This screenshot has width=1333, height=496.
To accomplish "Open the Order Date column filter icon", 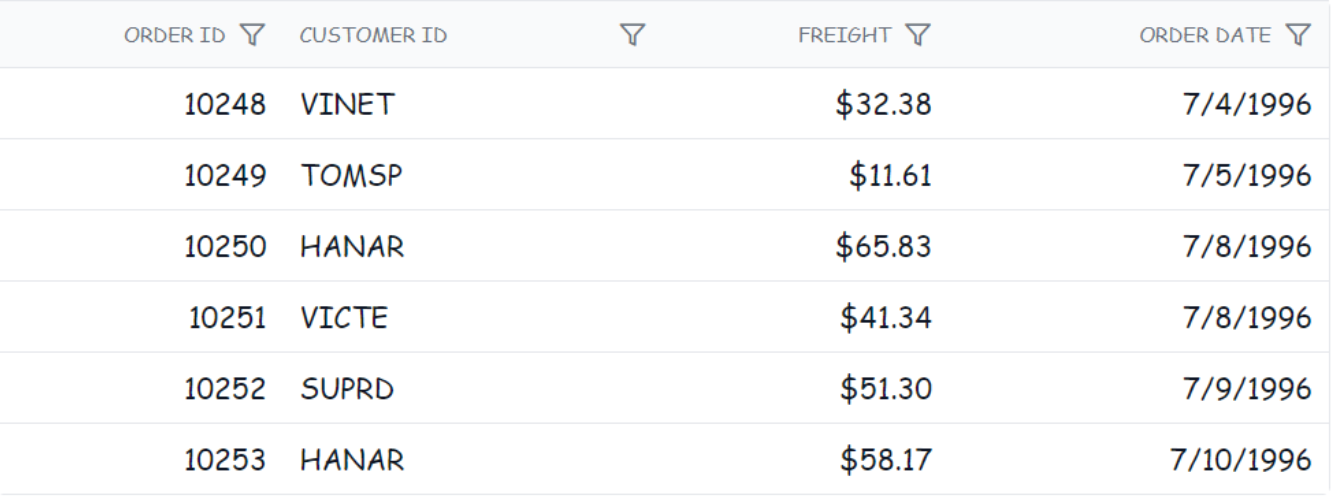I will click(1297, 36).
